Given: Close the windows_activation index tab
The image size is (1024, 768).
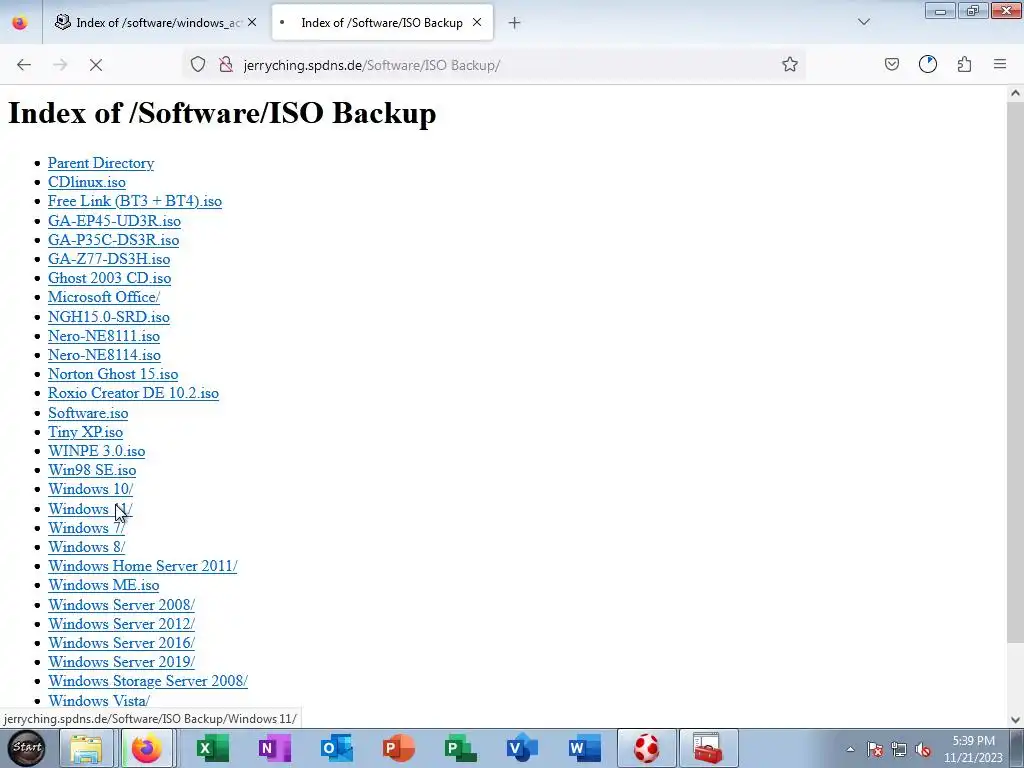Looking at the screenshot, I should [252, 22].
